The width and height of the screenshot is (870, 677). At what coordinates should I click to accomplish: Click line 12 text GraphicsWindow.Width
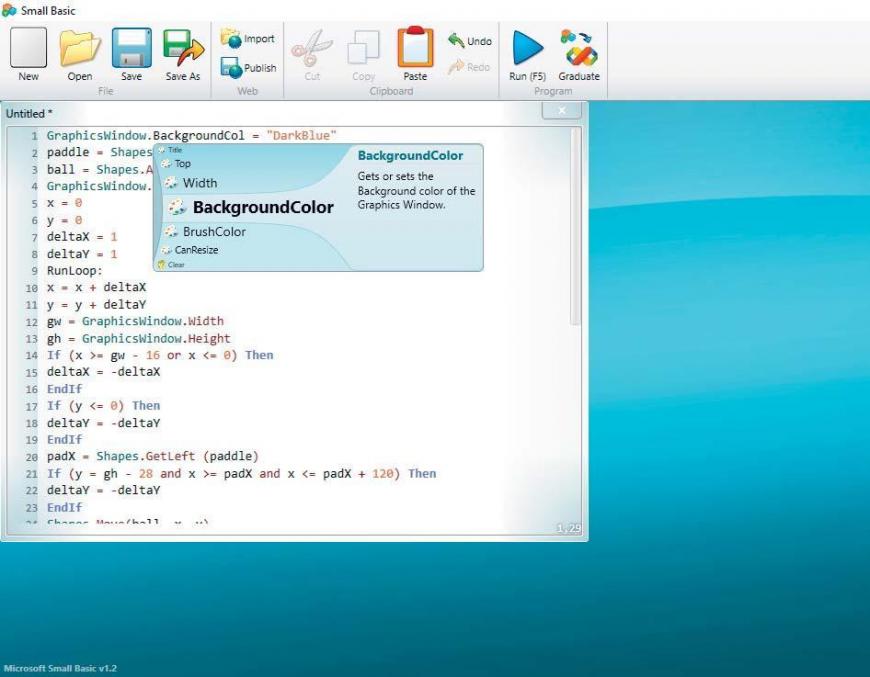point(153,321)
